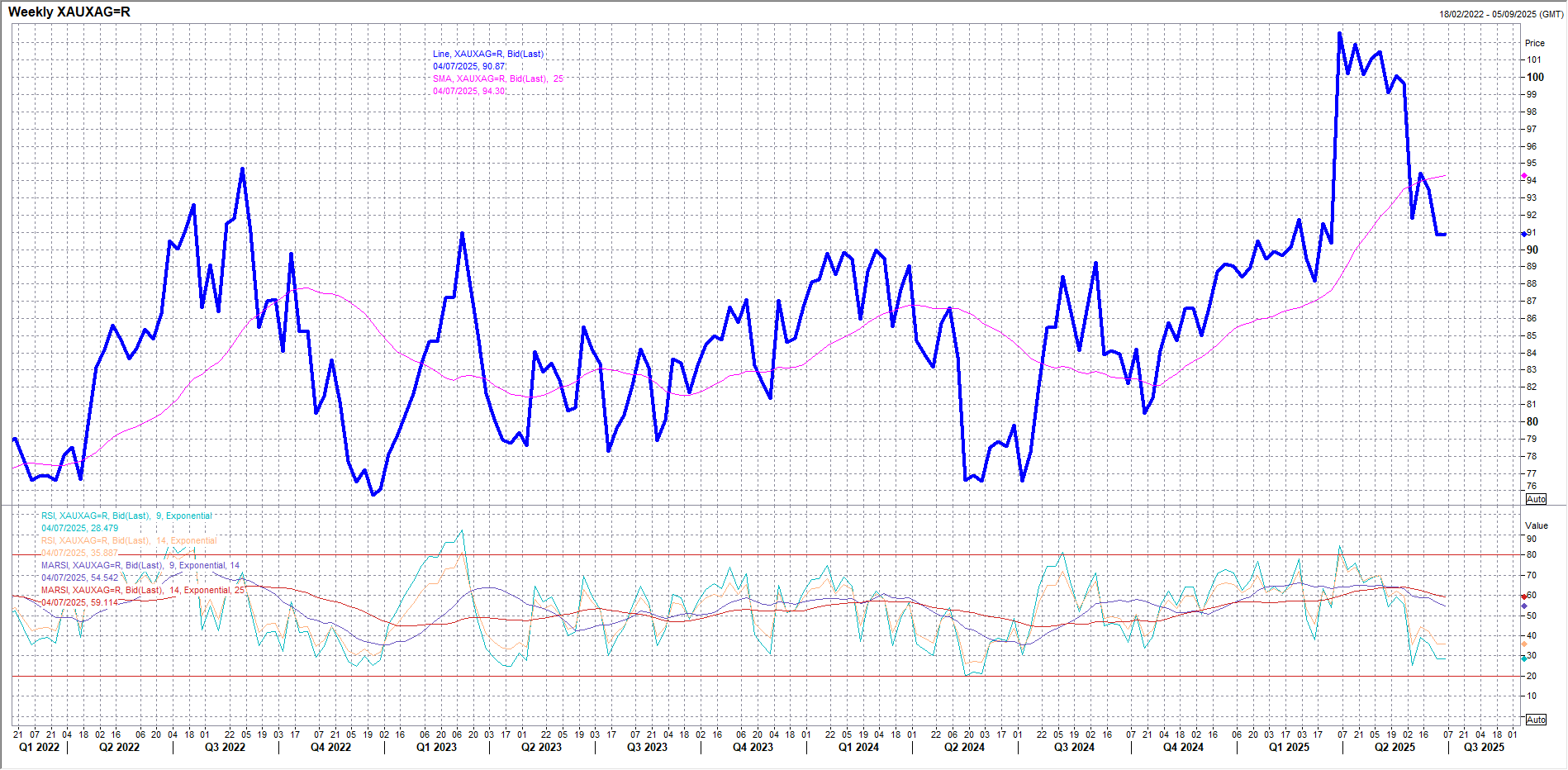Click the 90 label on the Price axis
This screenshot has width=1568, height=770.
tap(1532, 250)
